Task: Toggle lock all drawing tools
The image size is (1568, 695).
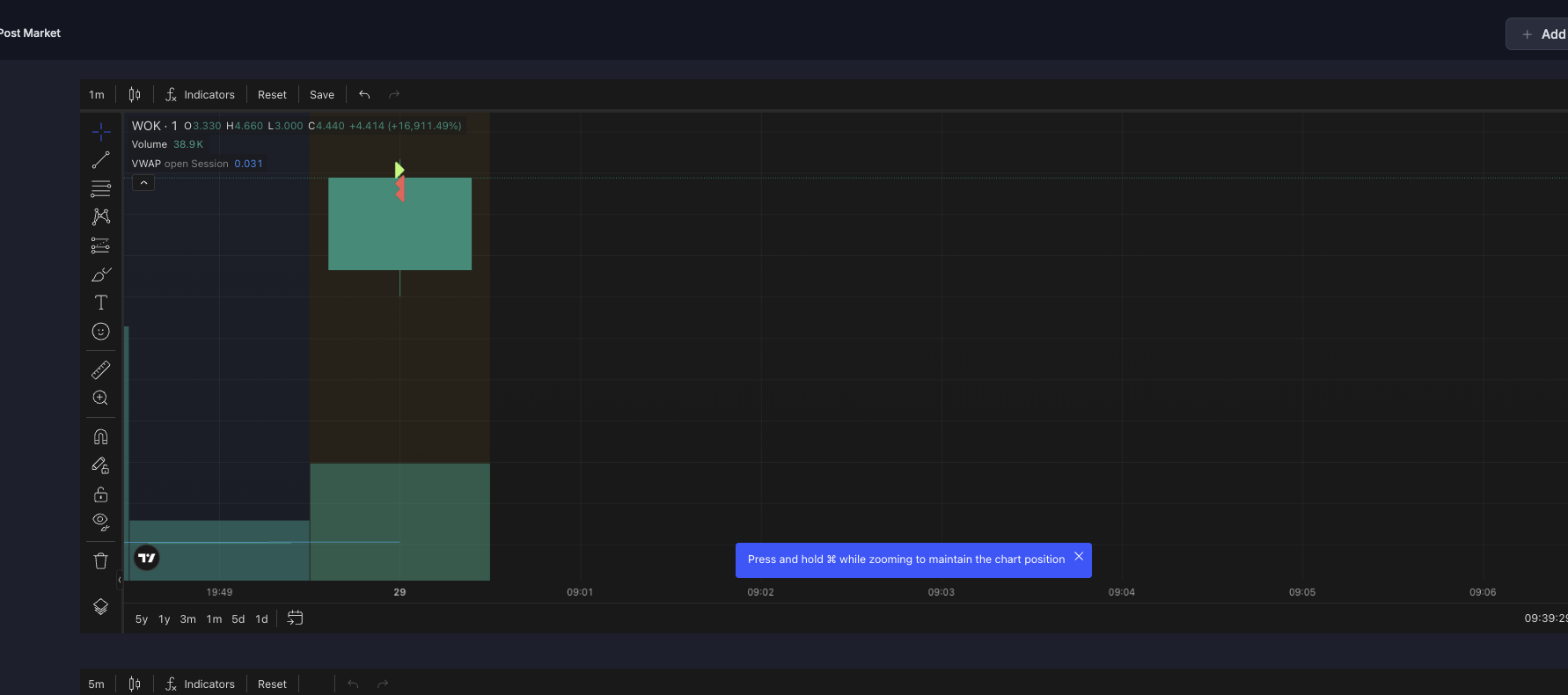Action: 101,494
